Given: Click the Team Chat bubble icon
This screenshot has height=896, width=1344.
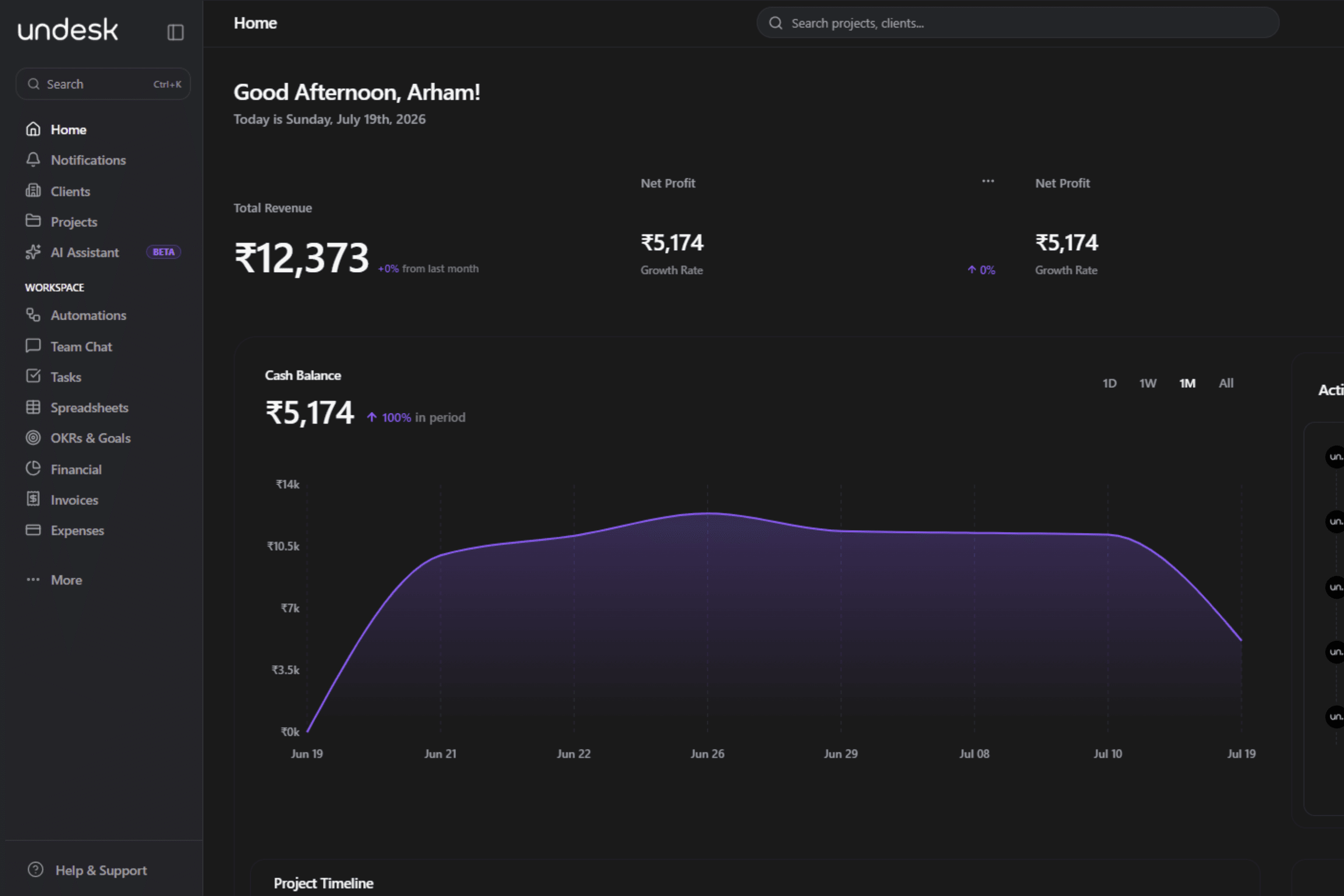Looking at the screenshot, I should [x=33, y=346].
